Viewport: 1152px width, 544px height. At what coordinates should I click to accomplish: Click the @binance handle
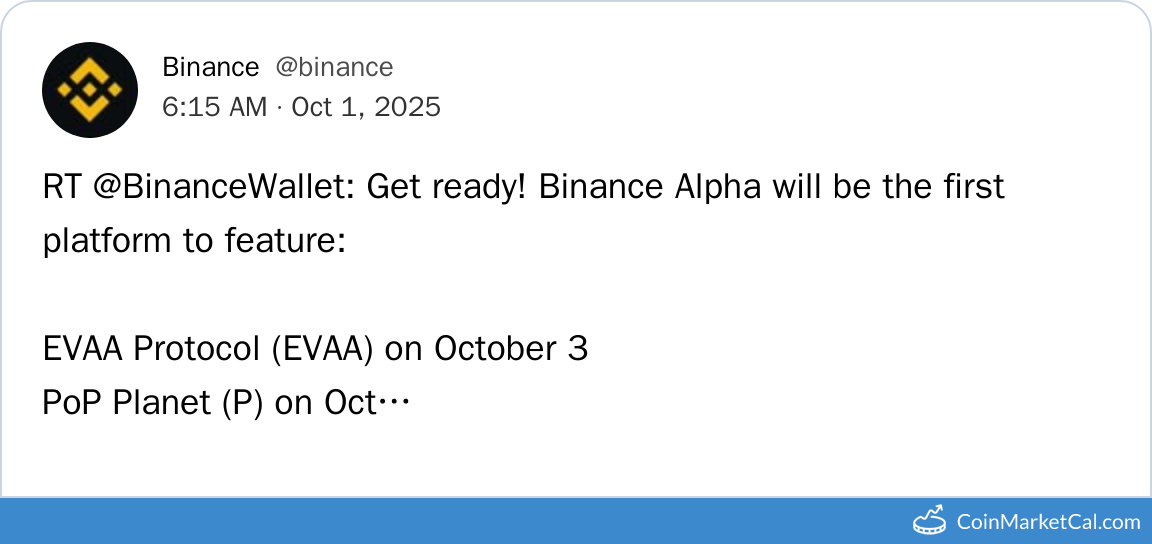pyautogui.click(x=334, y=67)
